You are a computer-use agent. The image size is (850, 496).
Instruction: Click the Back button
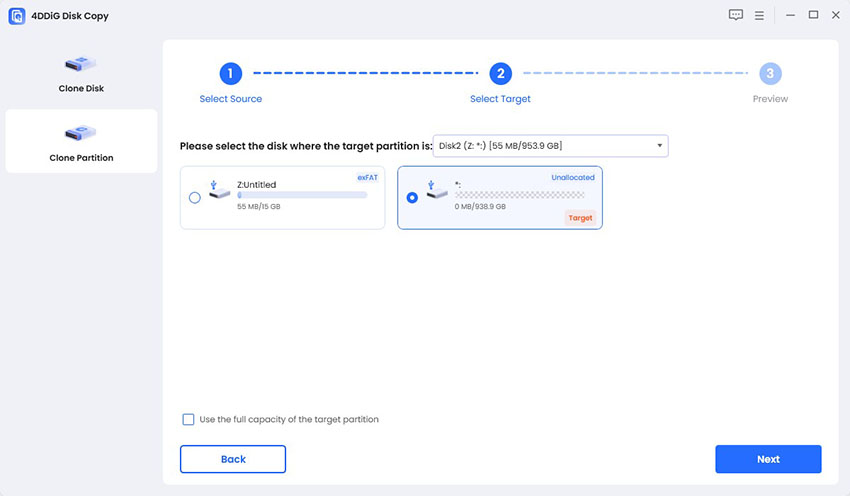tap(233, 459)
